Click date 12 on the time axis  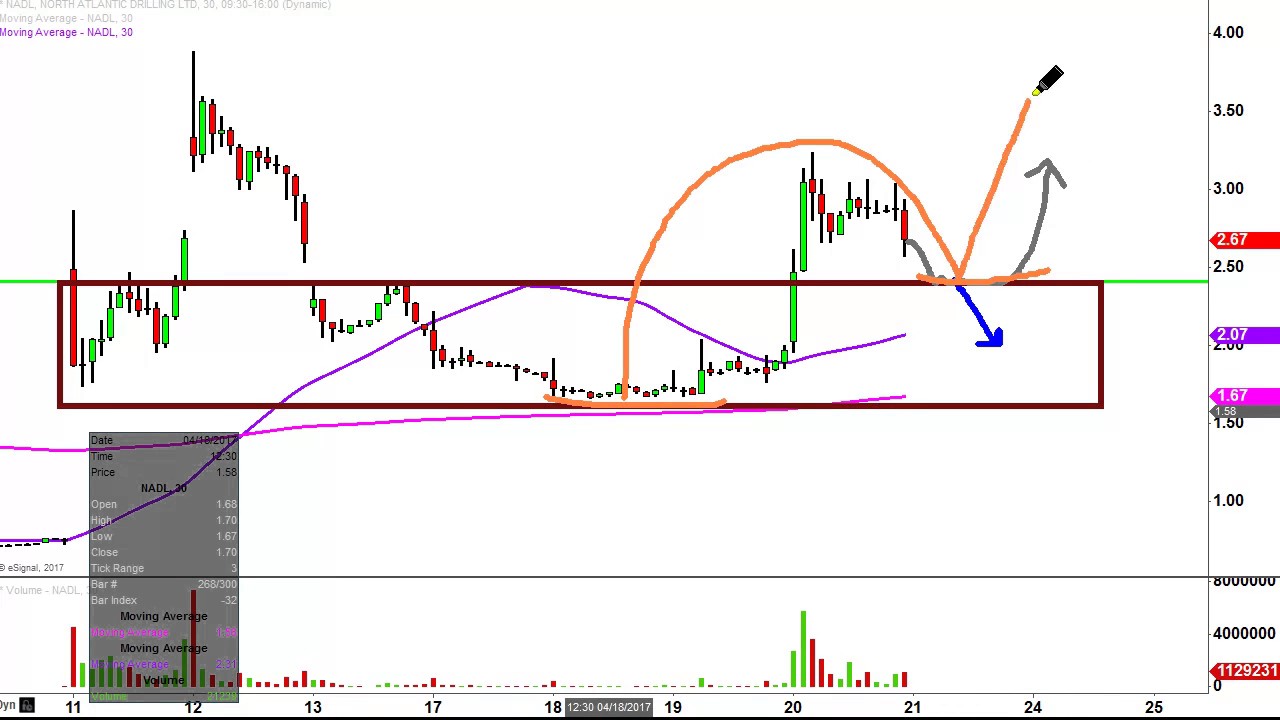(193, 707)
